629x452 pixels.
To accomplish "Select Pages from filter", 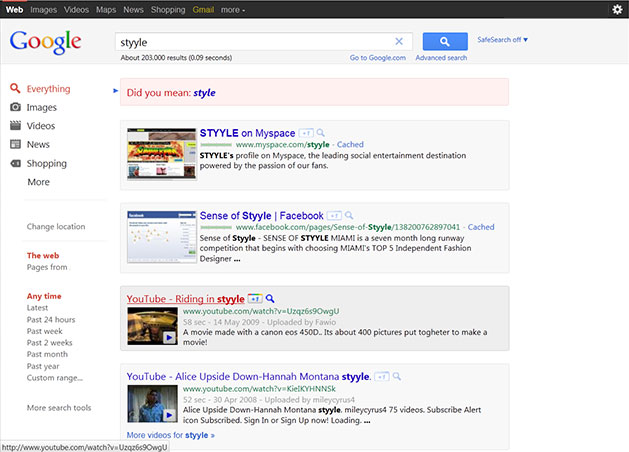I will [47, 267].
